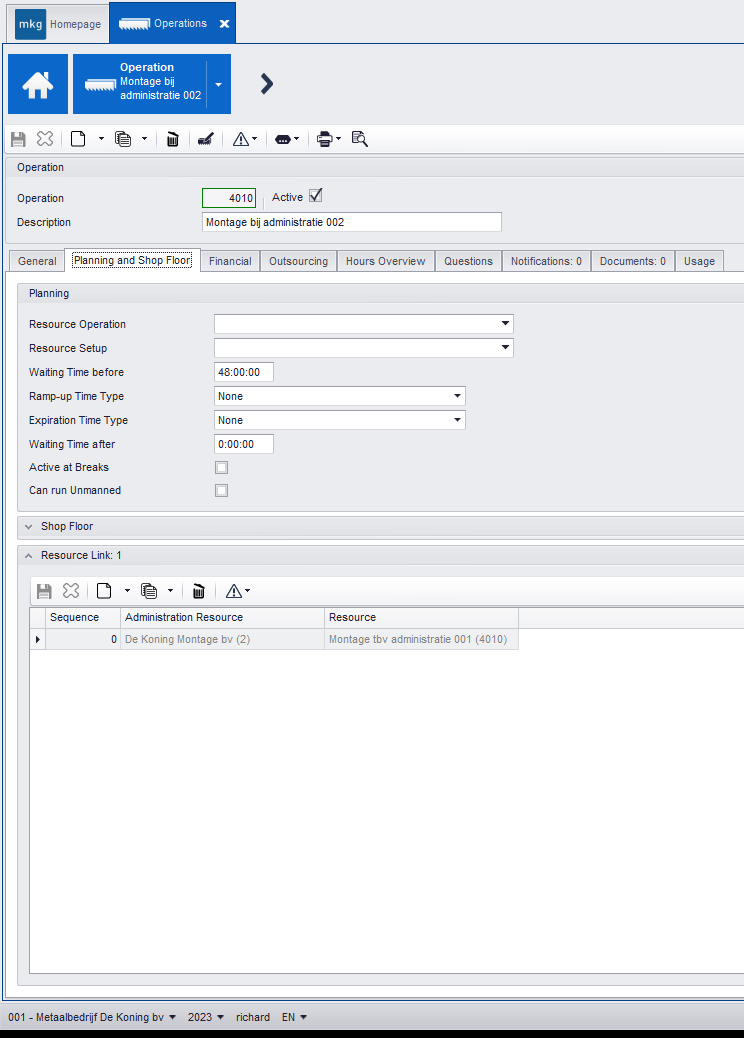The width and height of the screenshot is (744, 1038).
Task: Open the New record dropdown arrow in main toolbar
Action: [x=101, y=139]
